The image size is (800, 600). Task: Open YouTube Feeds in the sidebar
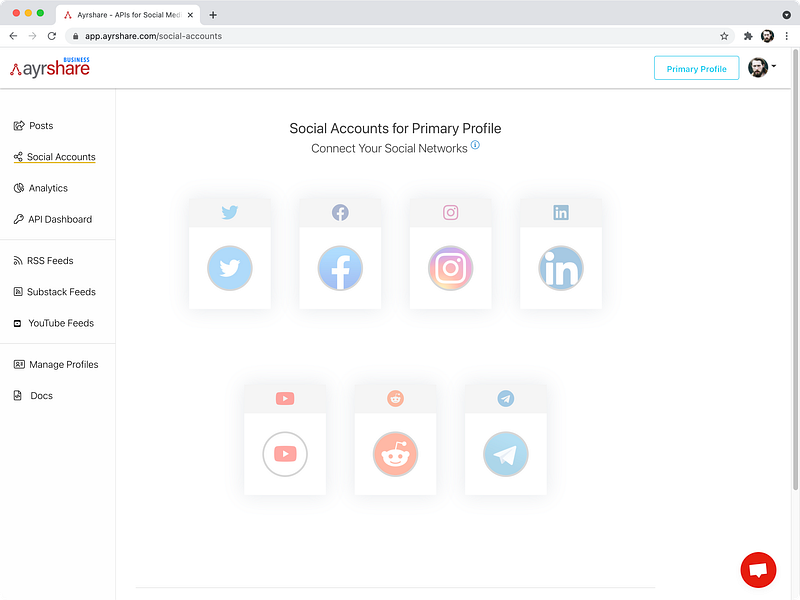(54, 323)
